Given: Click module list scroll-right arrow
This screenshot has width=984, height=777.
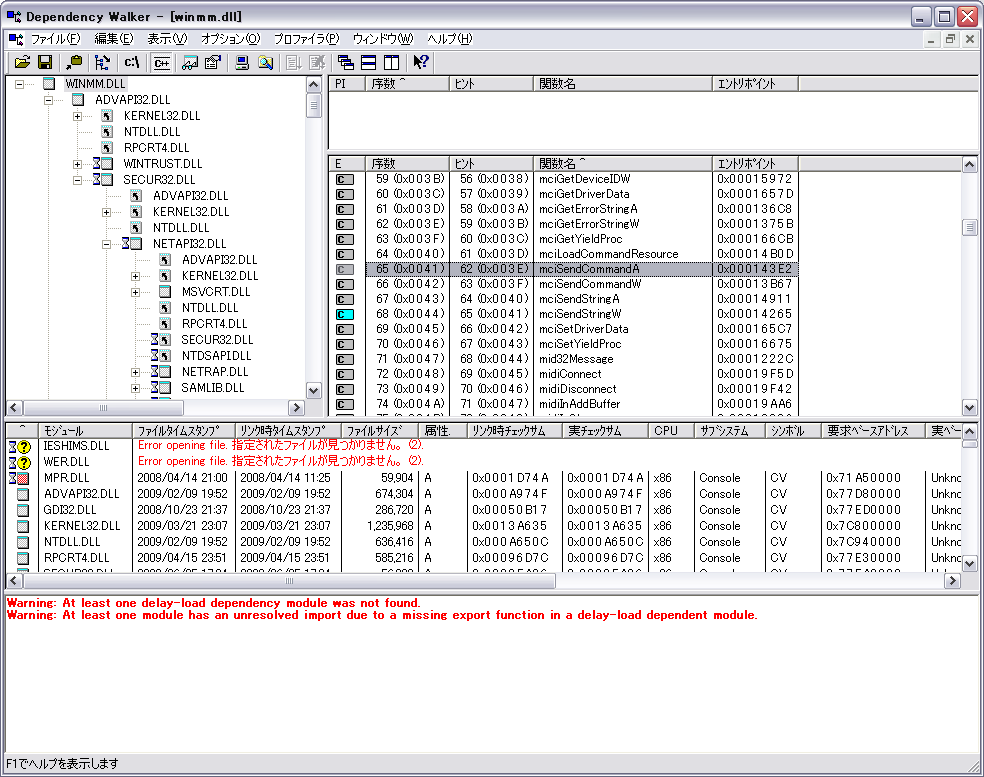Looking at the screenshot, I should [x=953, y=581].
